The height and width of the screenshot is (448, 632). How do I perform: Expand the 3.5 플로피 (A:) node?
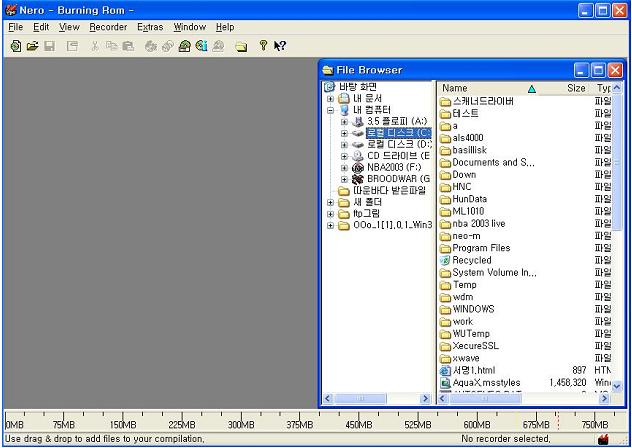[344, 121]
